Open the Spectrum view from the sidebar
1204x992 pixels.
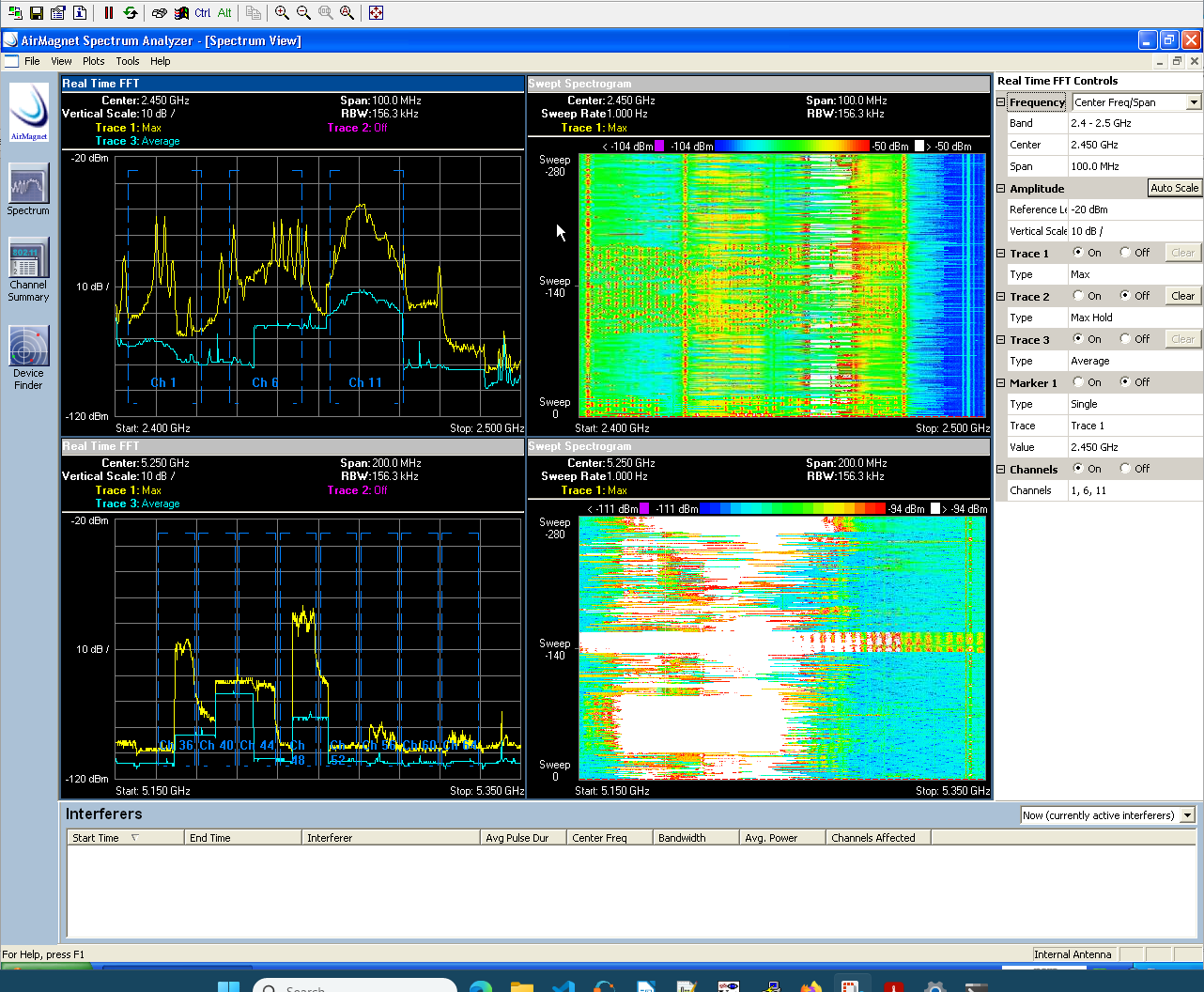(x=28, y=189)
